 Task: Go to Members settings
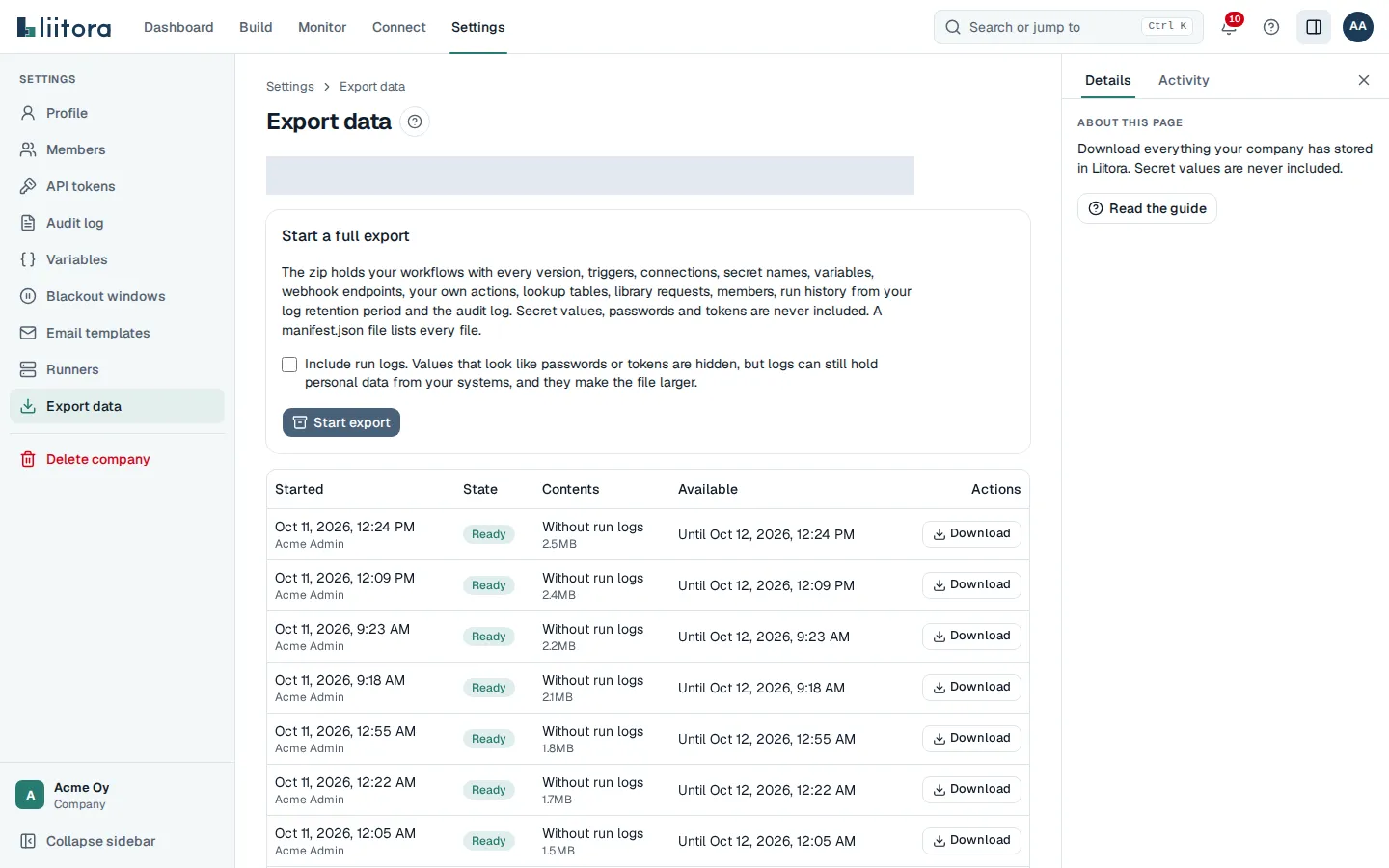(x=117, y=149)
